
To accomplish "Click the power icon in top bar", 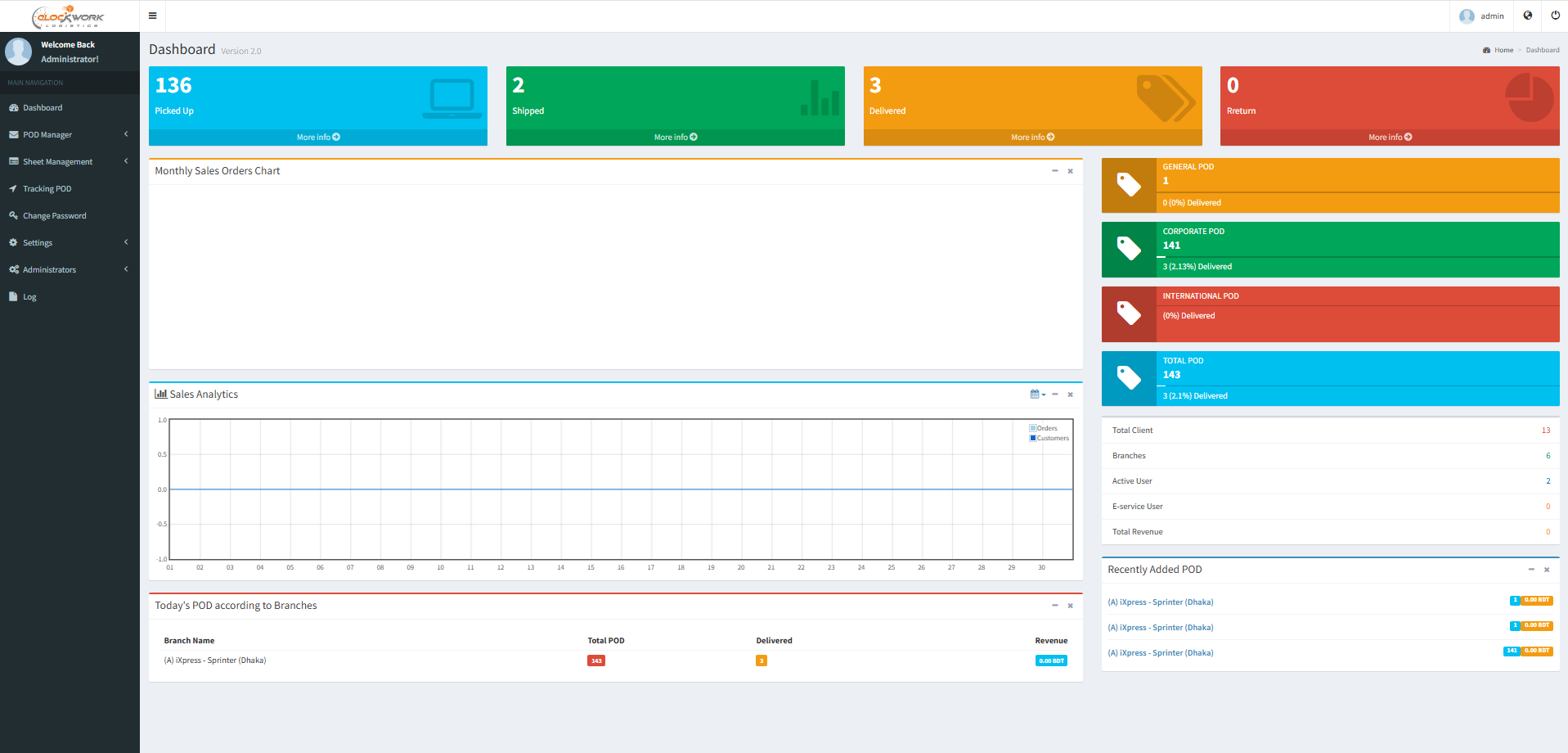I will coord(1555,16).
